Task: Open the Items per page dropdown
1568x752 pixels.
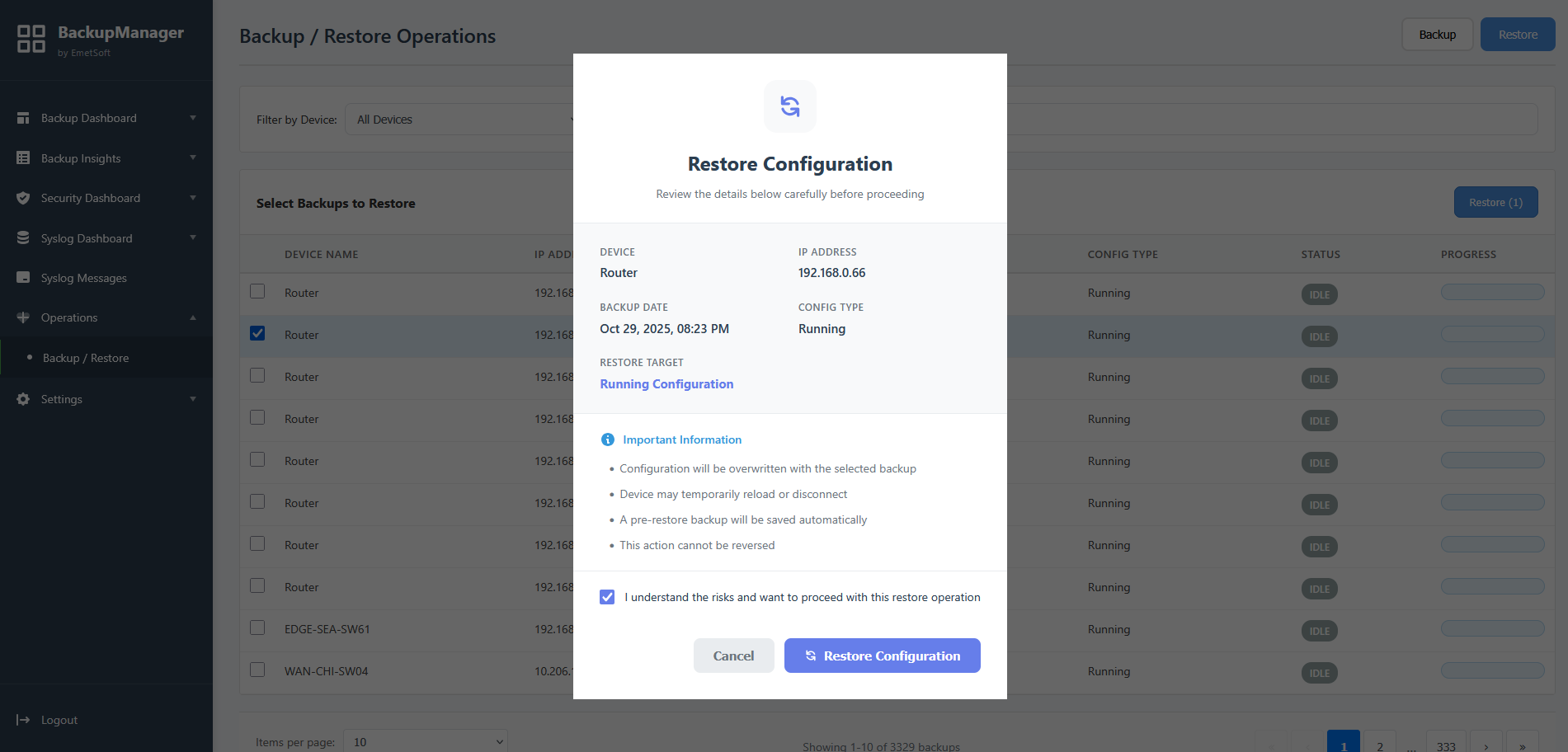Action: point(424,740)
